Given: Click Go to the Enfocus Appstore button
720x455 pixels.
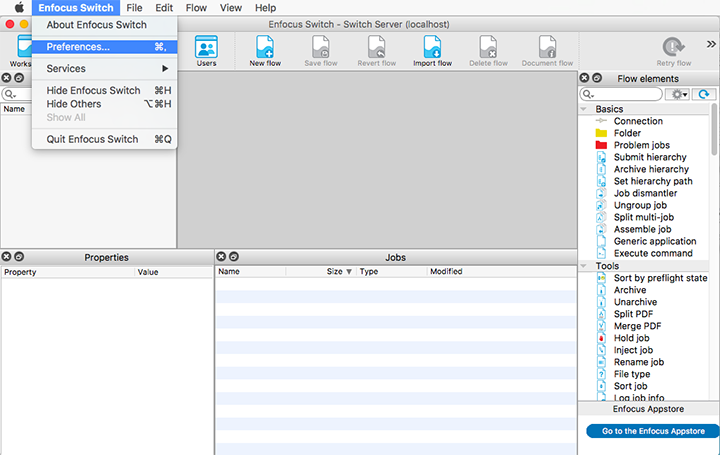Looking at the screenshot, I should point(653,431).
